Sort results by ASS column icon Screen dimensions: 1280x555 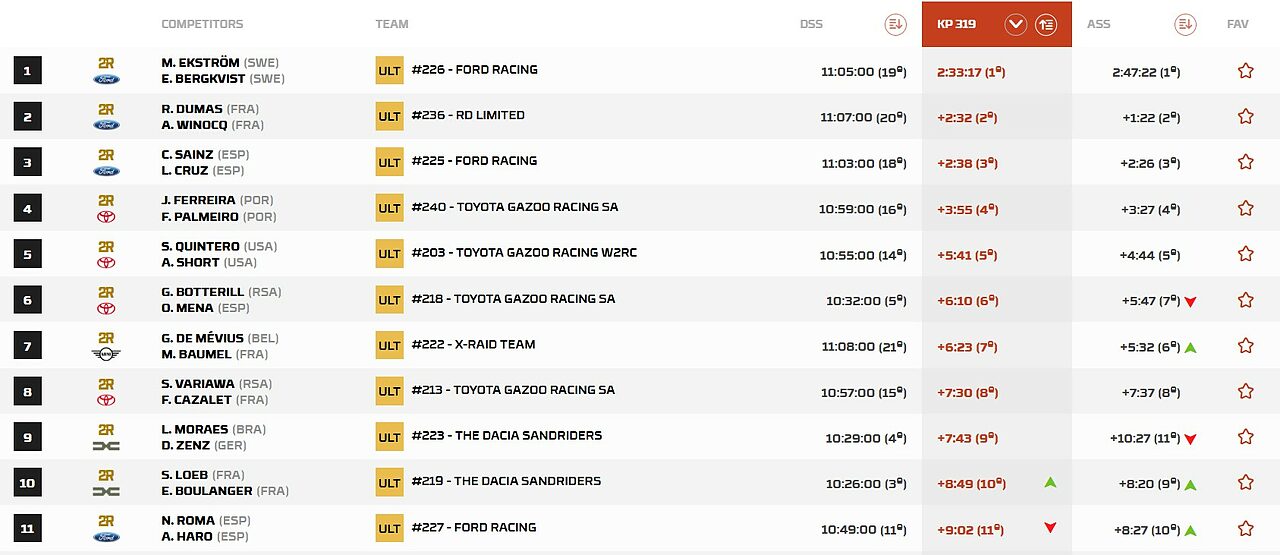1185,24
